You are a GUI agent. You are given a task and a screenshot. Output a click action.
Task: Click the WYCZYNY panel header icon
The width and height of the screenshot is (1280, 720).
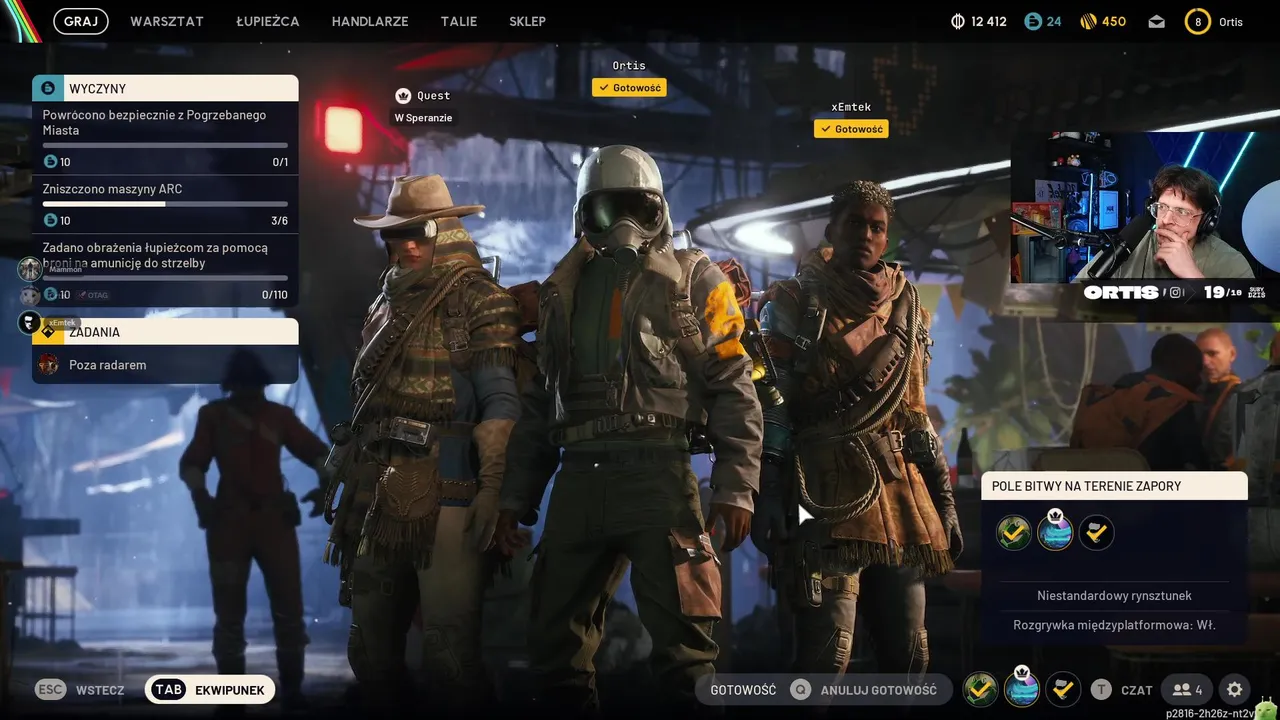[x=48, y=88]
